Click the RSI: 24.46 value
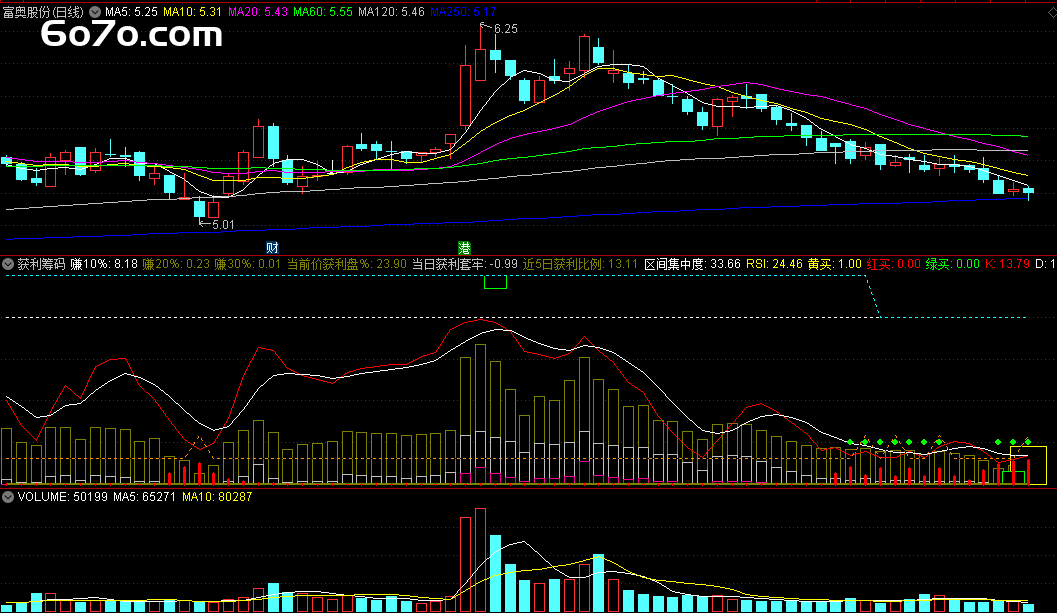Screen dimensions: 1057x613 point(774,264)
